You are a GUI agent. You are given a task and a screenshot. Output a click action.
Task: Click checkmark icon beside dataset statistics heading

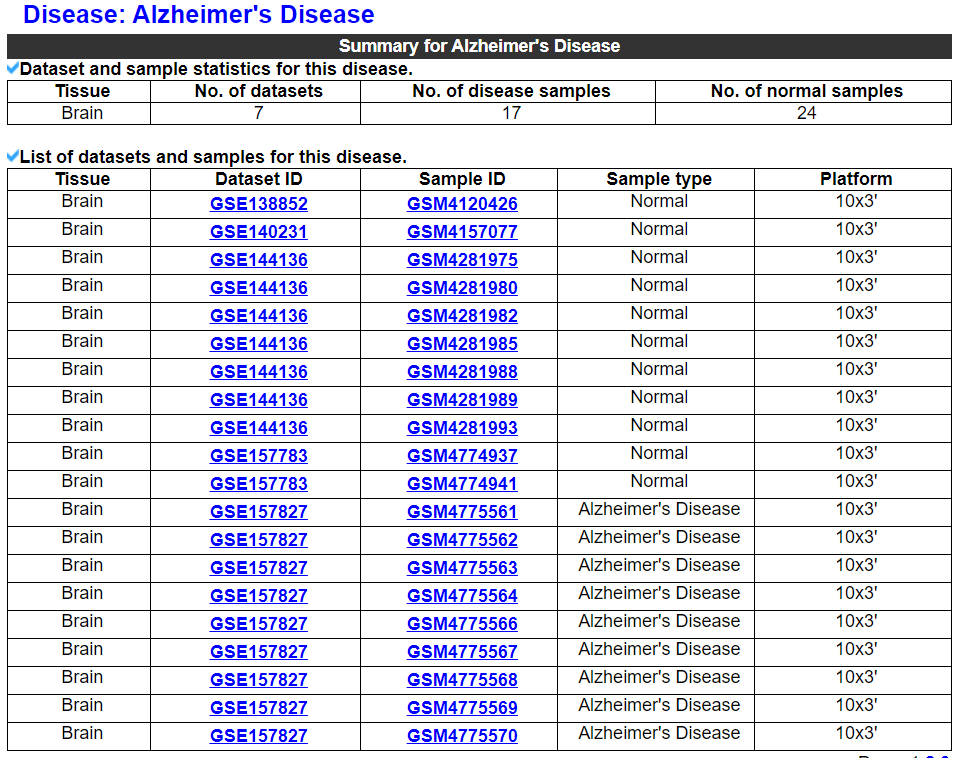point(12,69)
